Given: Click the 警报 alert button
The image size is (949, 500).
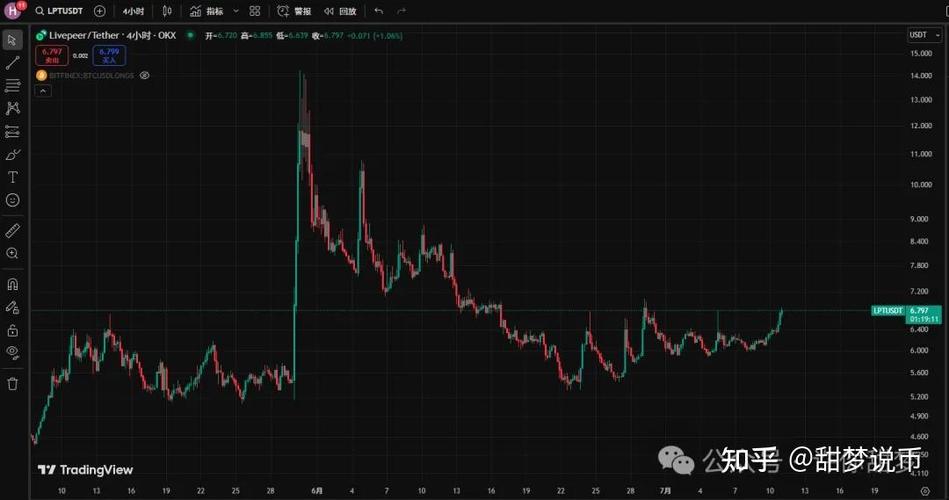Looking at the screenshot, I should [294, 11].
